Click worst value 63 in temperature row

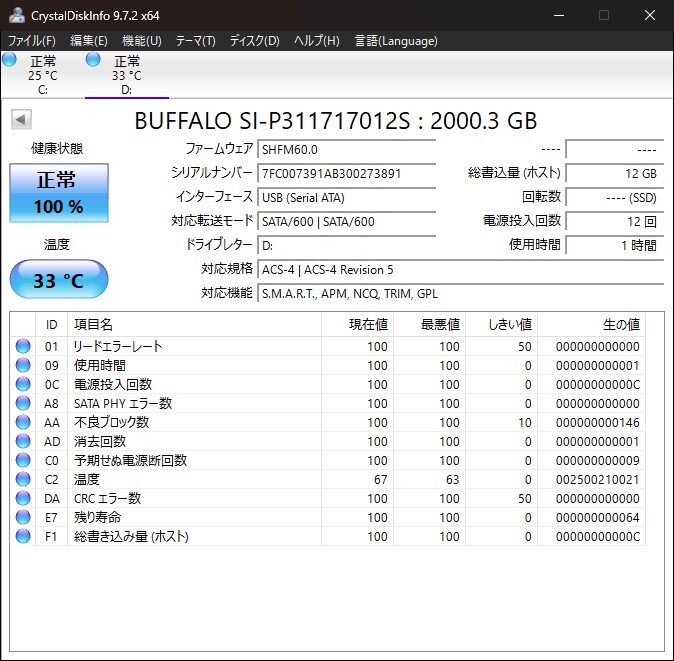453,480
